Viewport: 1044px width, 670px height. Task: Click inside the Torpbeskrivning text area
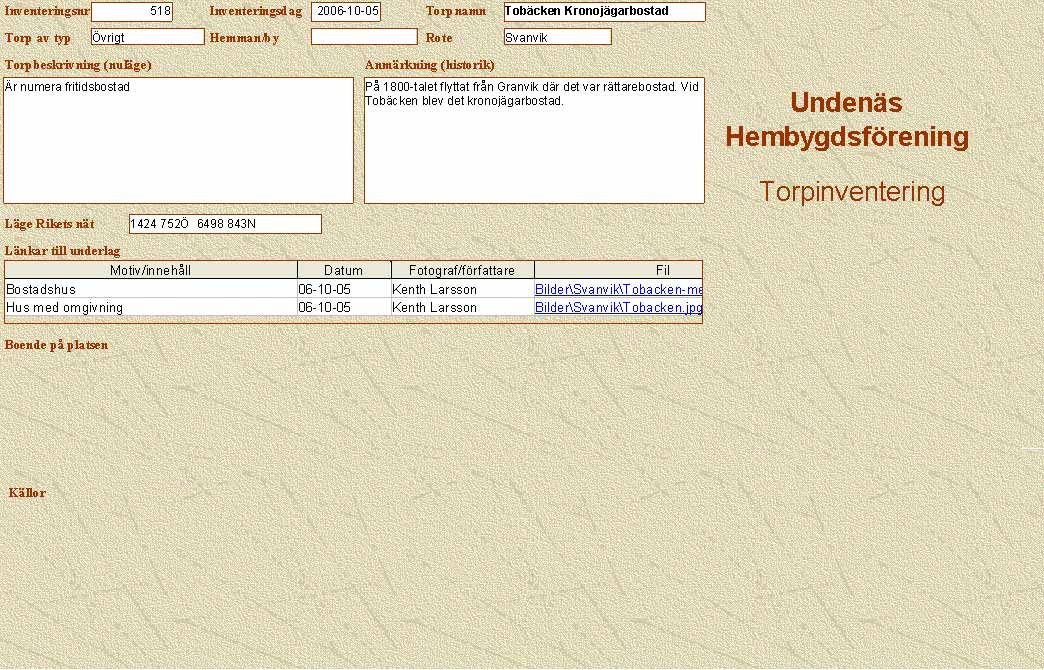click(x=178, y=140)
